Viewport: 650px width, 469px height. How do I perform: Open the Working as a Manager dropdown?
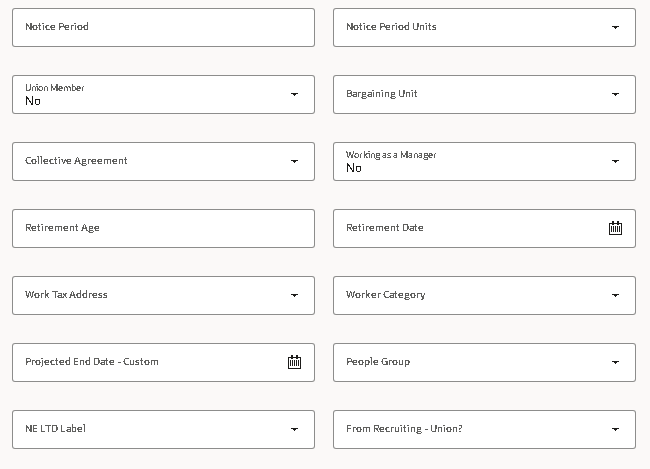coord(615,161)
